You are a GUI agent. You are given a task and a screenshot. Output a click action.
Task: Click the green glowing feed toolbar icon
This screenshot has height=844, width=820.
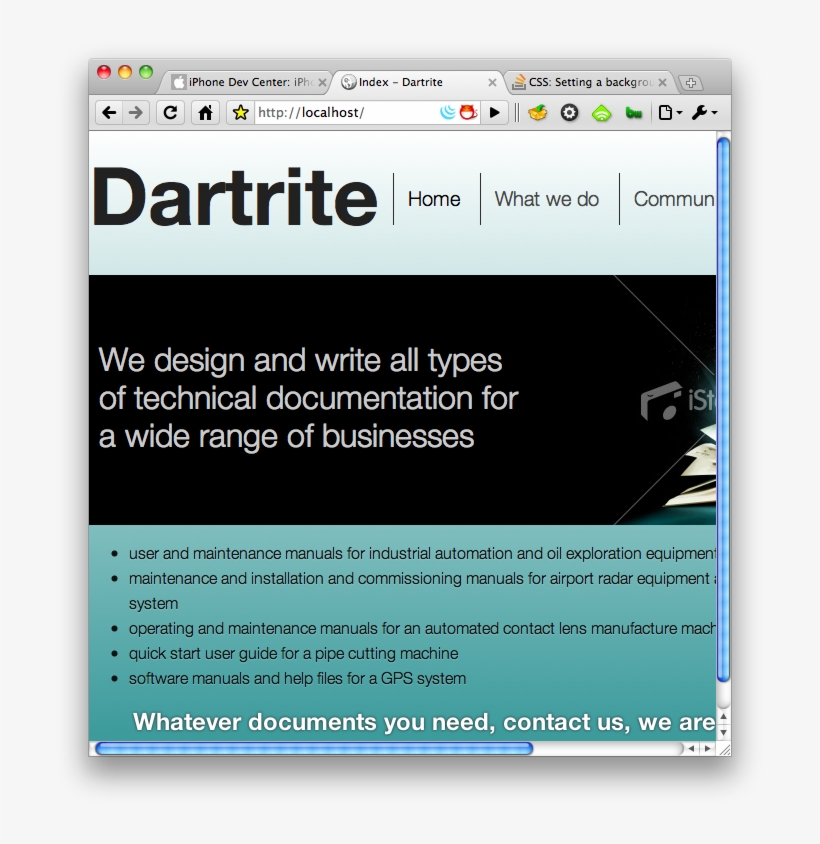click(601, 113)
